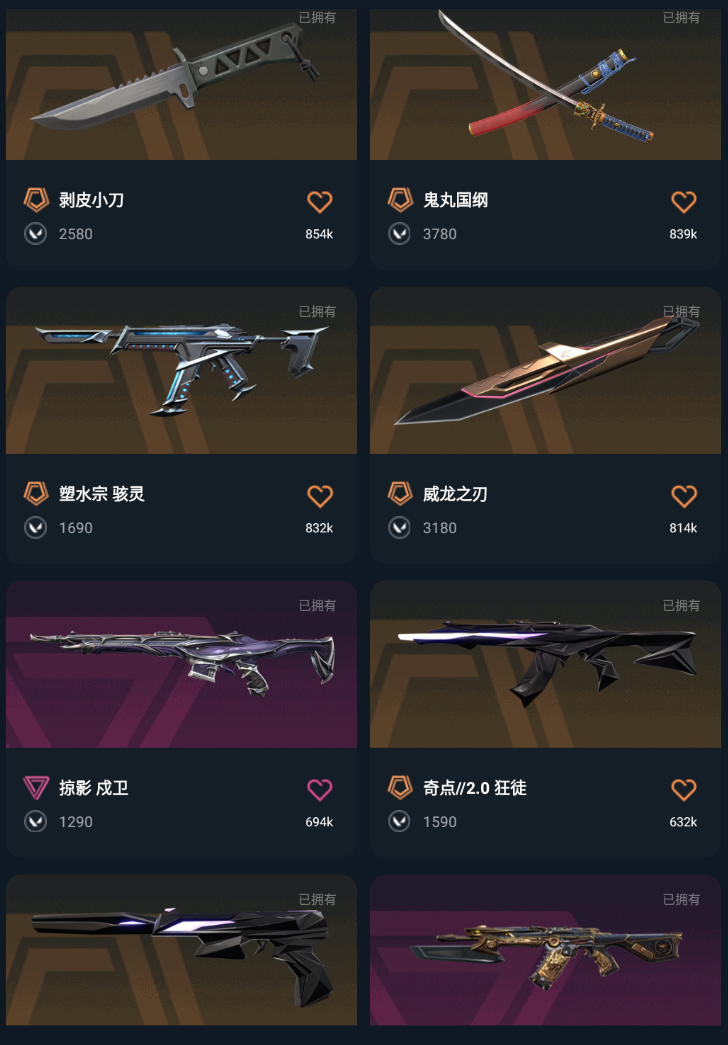Click VP icon next to 1590 price
This screenshot has height=1045, width=728.
(x=399, y=822)
